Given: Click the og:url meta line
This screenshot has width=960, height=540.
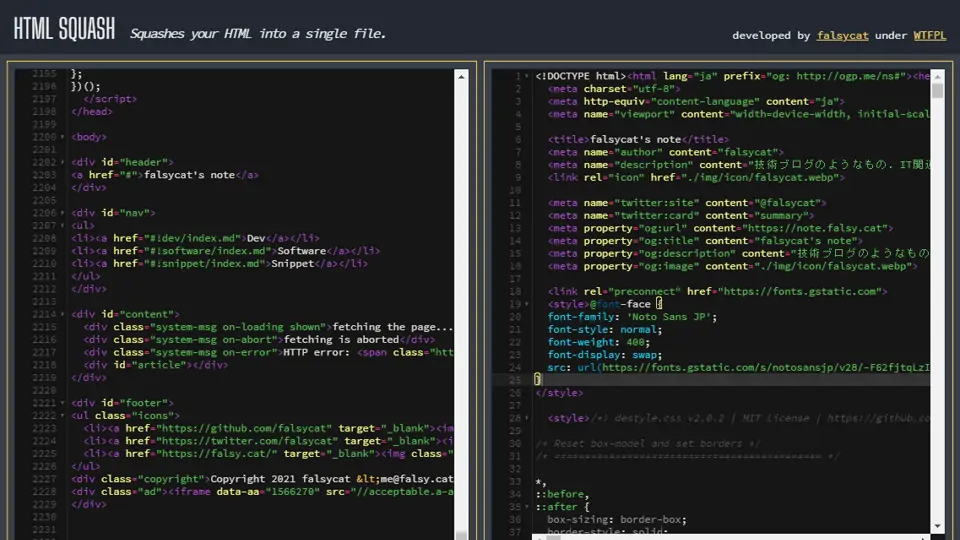Looking at the screenshot, I should (721, 228).
